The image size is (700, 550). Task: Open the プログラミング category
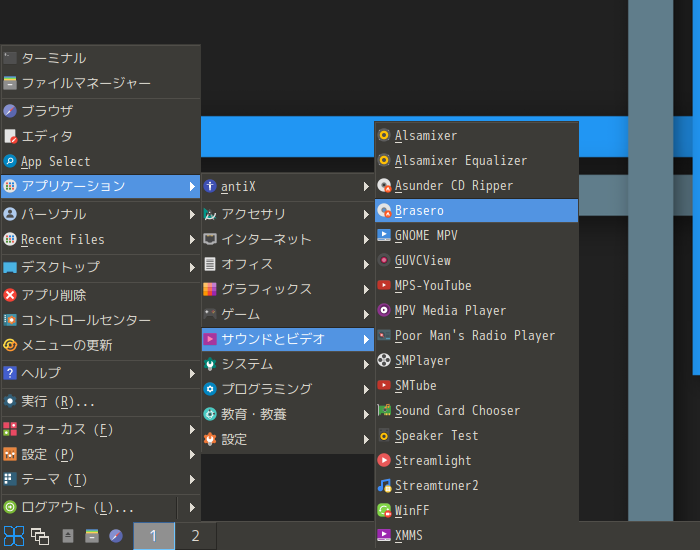(288, 389)
